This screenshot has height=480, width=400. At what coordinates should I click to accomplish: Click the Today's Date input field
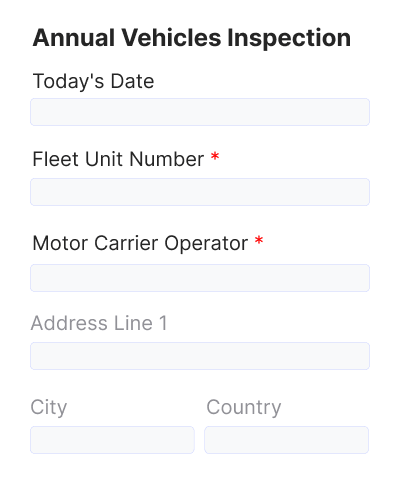click(x=200, y=112)
